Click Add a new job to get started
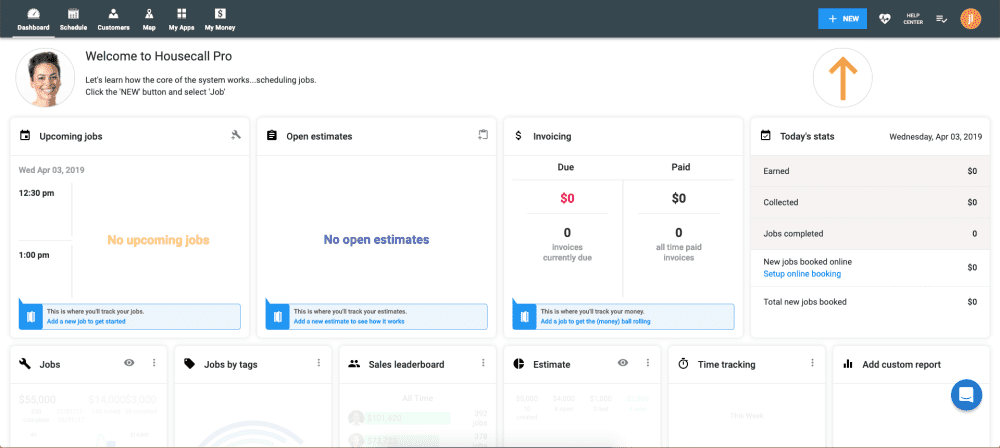1000x448 pixels. coord(86,322)
